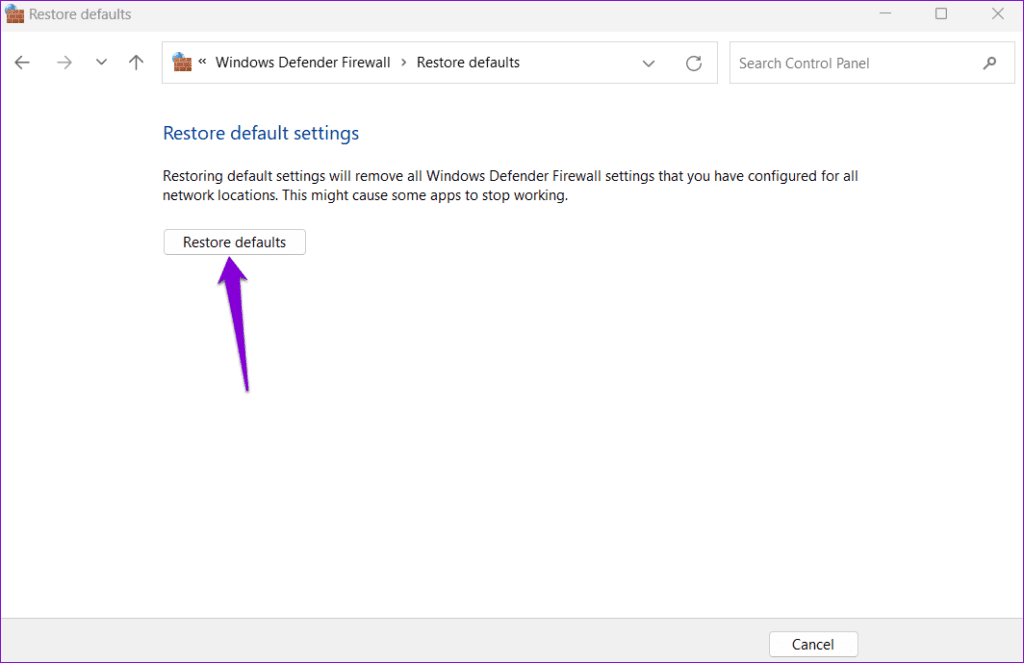The width and height of the screenshot is (1024, 663).
Task: Navigate to Windows Defender Firewall breadcrumb
Action: (x=303, y=62)
